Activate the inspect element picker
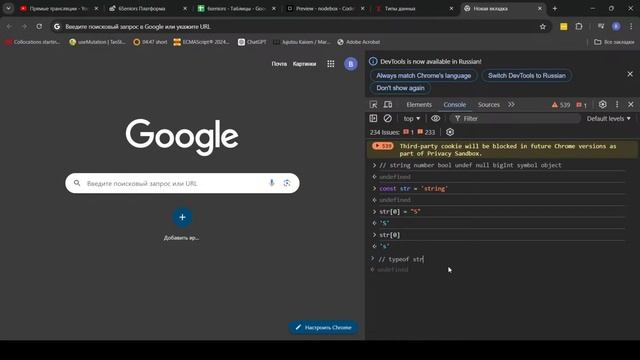The height and width of the screenshot is (360, 640). click(373, 104)
